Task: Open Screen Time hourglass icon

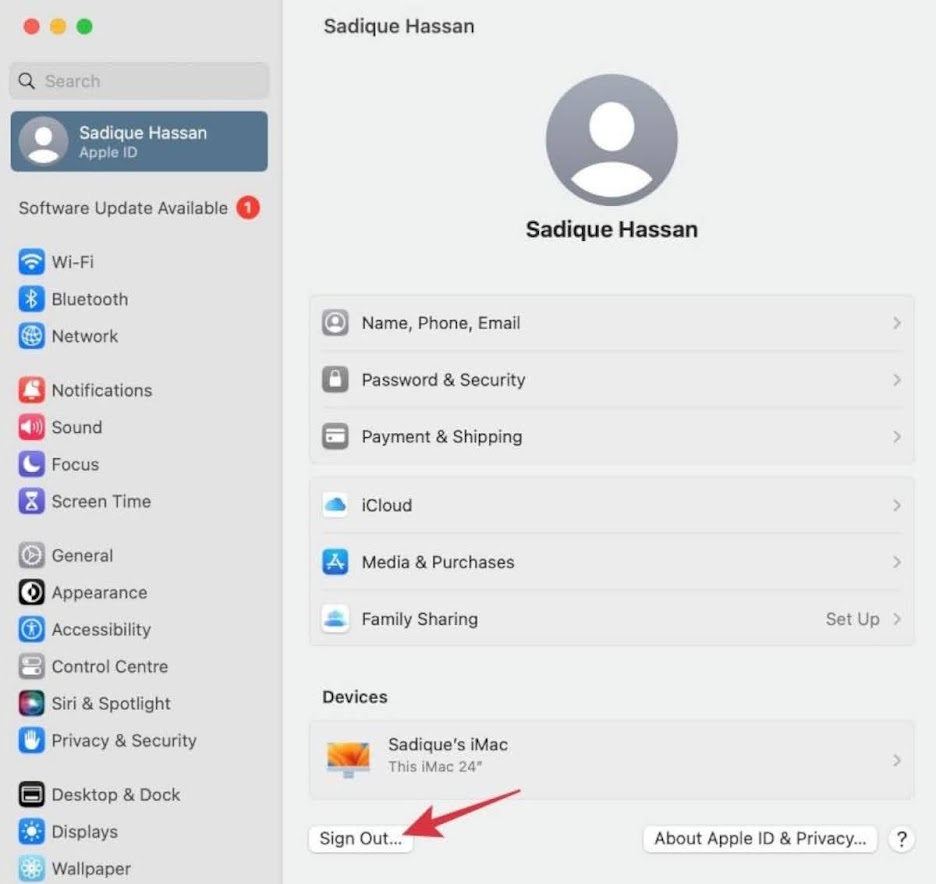Action: pyautogui.click(x=31, y=501)
